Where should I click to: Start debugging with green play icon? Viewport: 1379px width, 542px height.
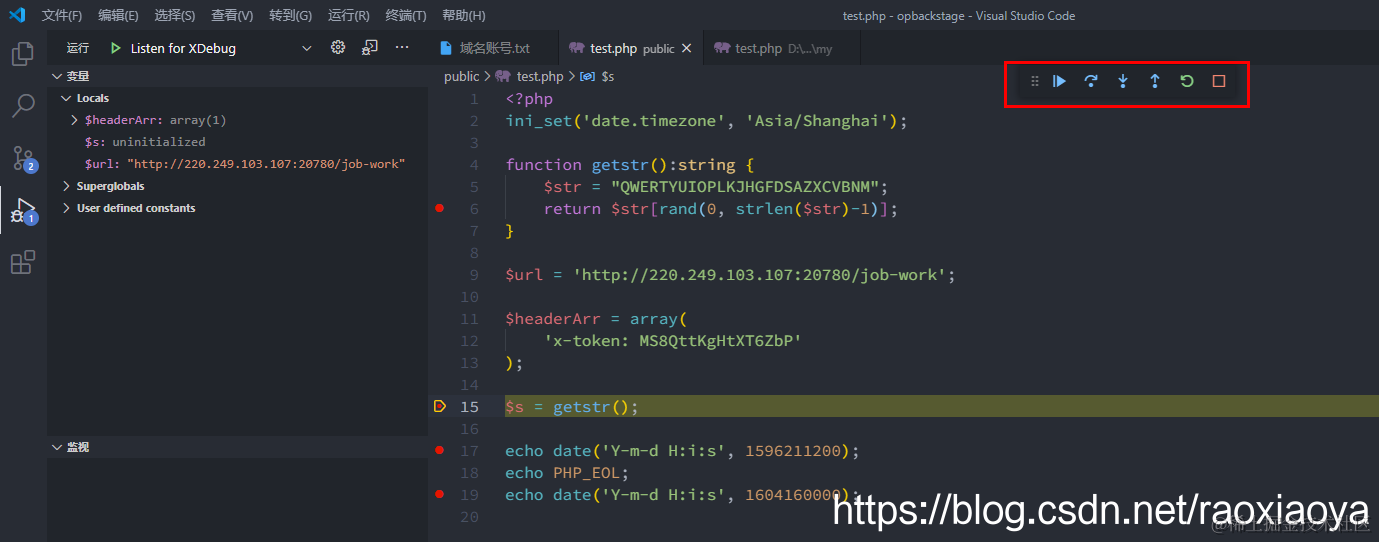pyautogui.click(x=116, y=48)
